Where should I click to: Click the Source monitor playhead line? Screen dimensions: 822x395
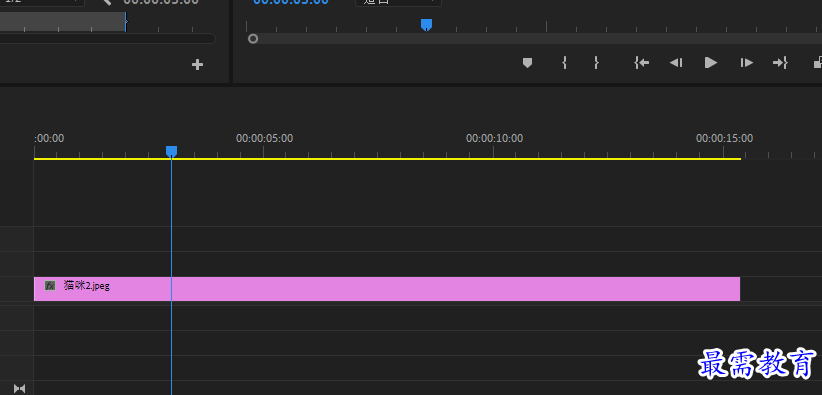pos(126,22)
